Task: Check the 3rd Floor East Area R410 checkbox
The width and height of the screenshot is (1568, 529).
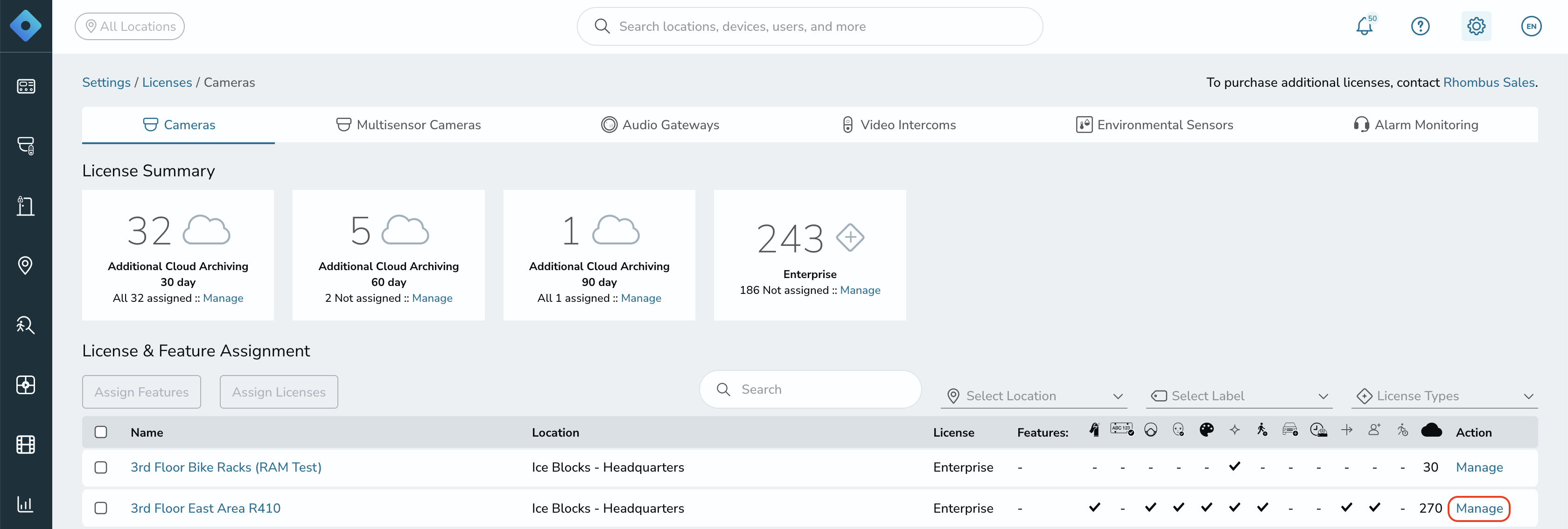Action: [101, 508]
